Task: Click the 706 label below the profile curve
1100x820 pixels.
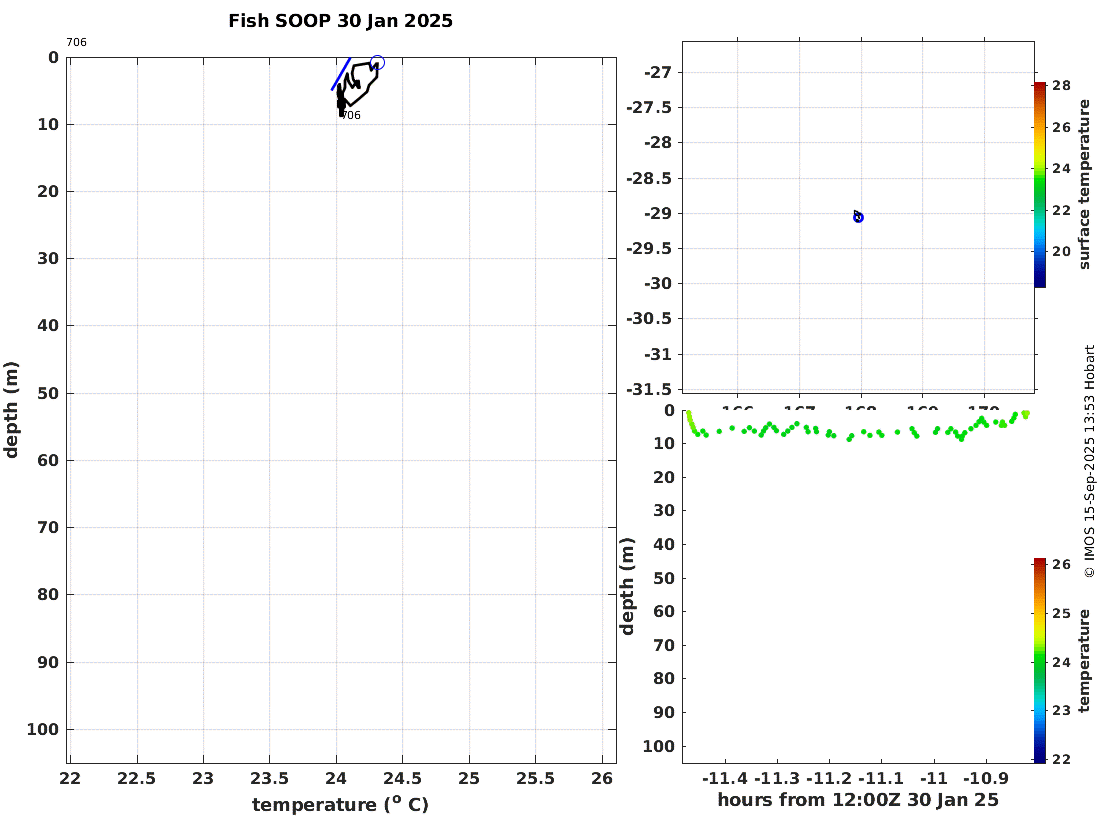Action: pos(351,116)
